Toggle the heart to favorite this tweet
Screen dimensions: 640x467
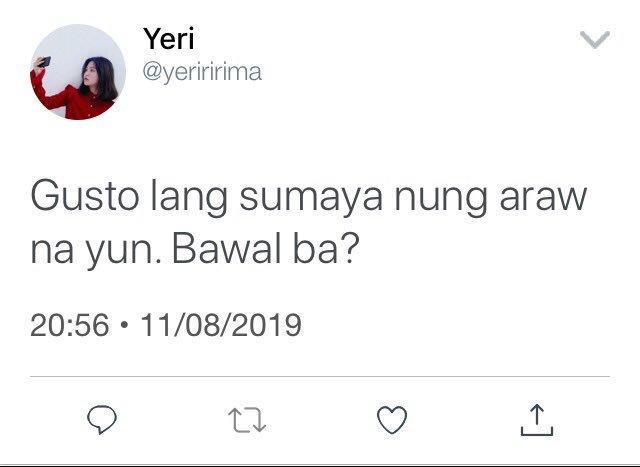click(x=392, y=420)
